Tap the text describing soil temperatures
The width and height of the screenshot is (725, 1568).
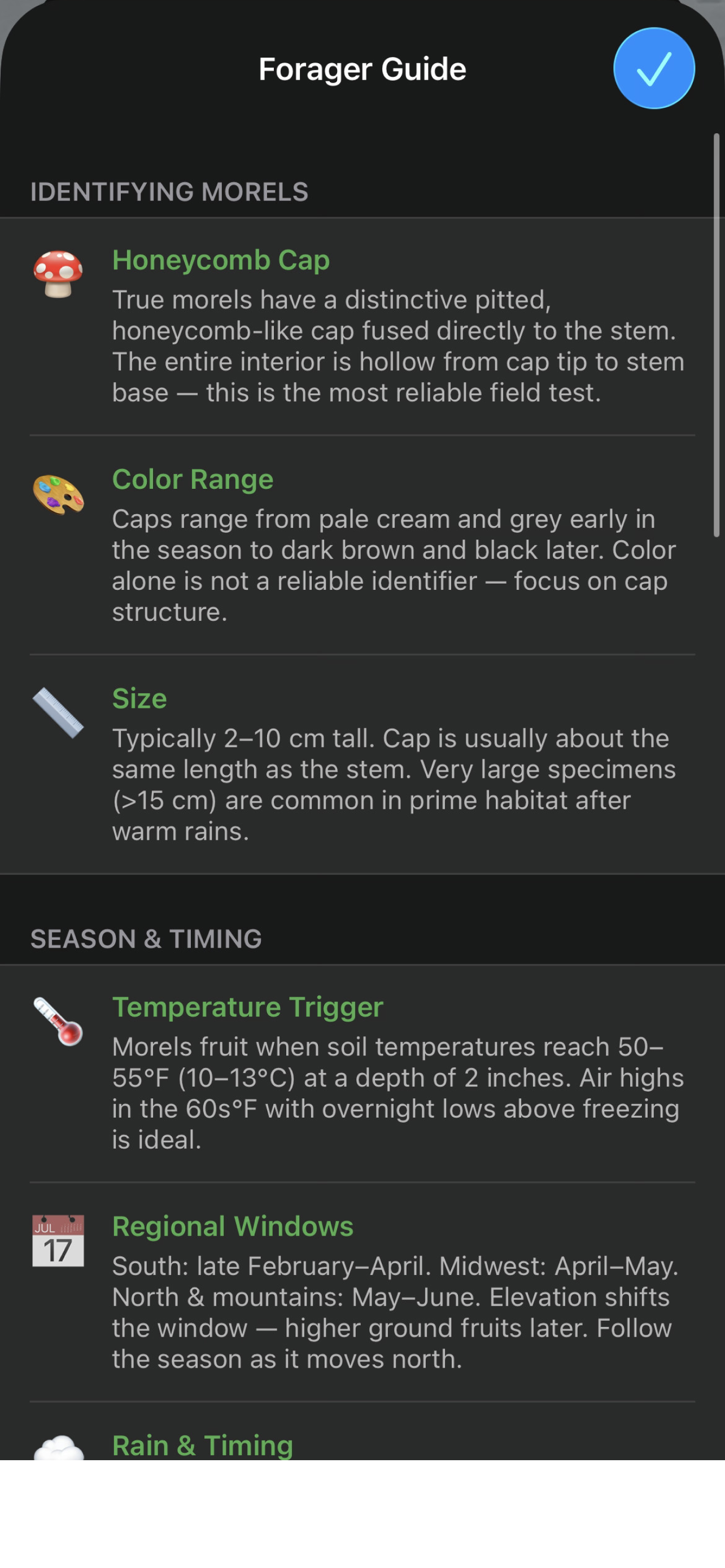(399, 1093)
